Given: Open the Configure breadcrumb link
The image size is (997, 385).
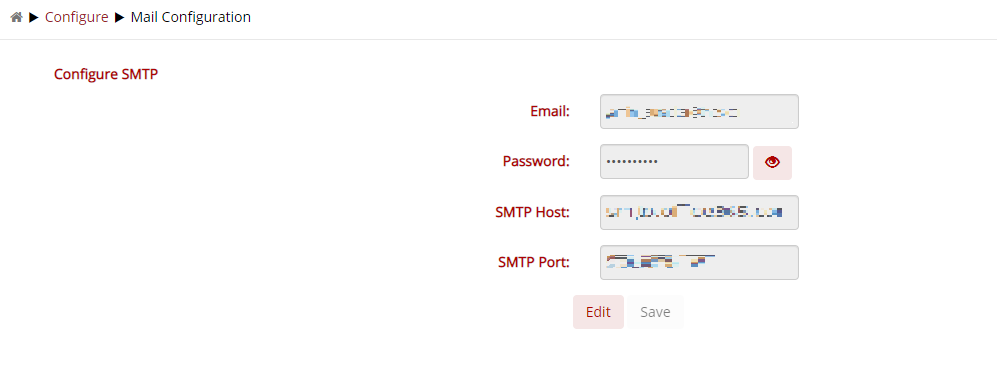Looking at the screenshot, I should pos(76,17).
